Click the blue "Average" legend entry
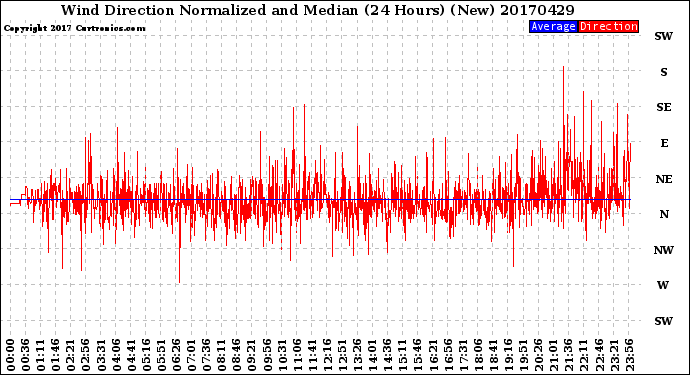This screenshot has width=690, height=375. click(x=553, y=26)
